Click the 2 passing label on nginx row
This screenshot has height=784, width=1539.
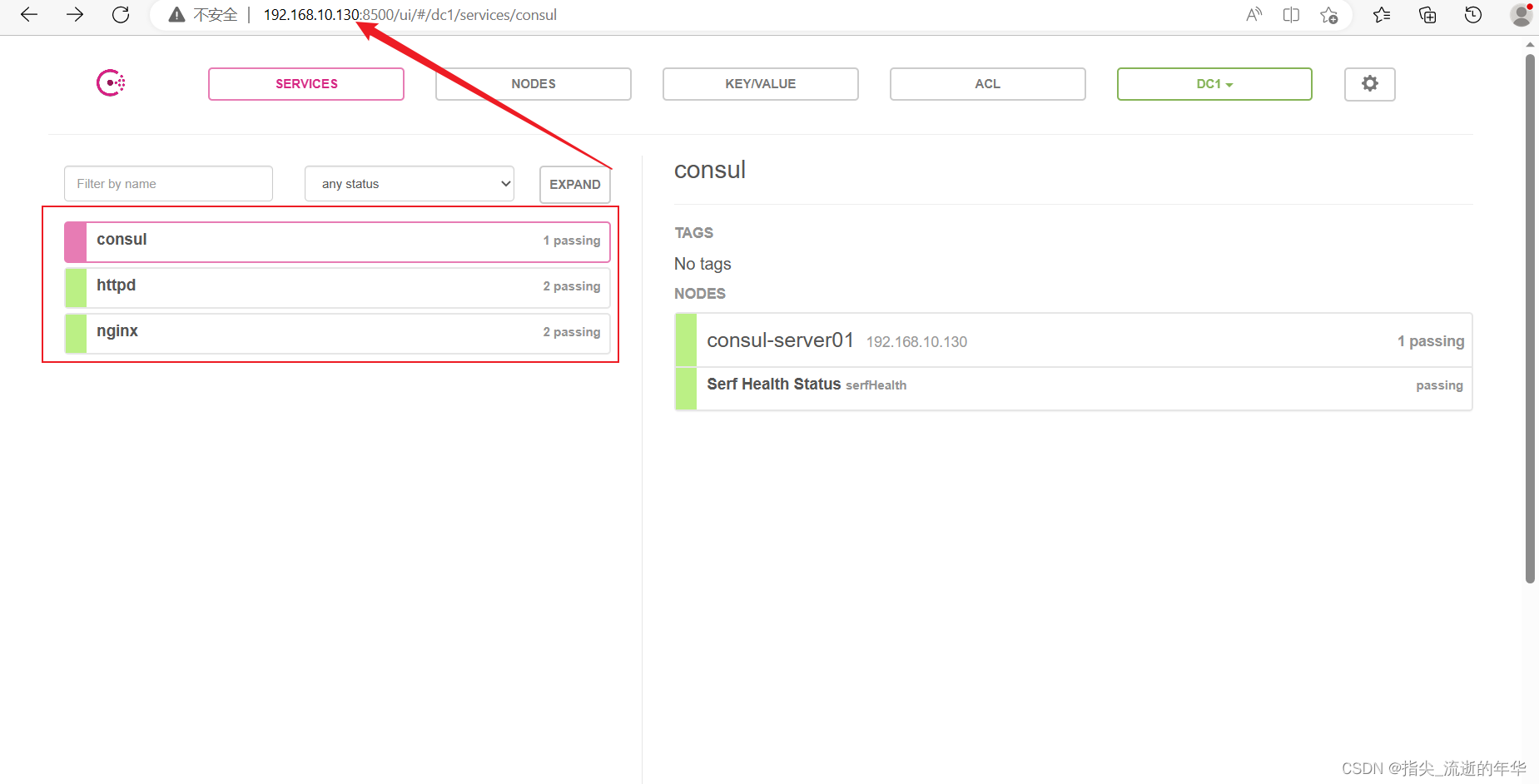(572, 332)
